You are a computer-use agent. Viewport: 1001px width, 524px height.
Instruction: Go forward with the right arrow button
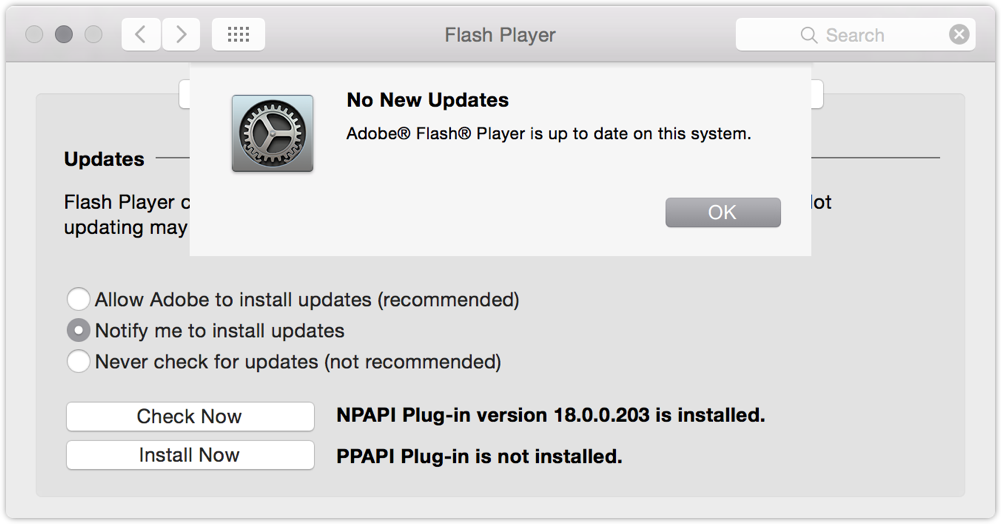[181, 34]
